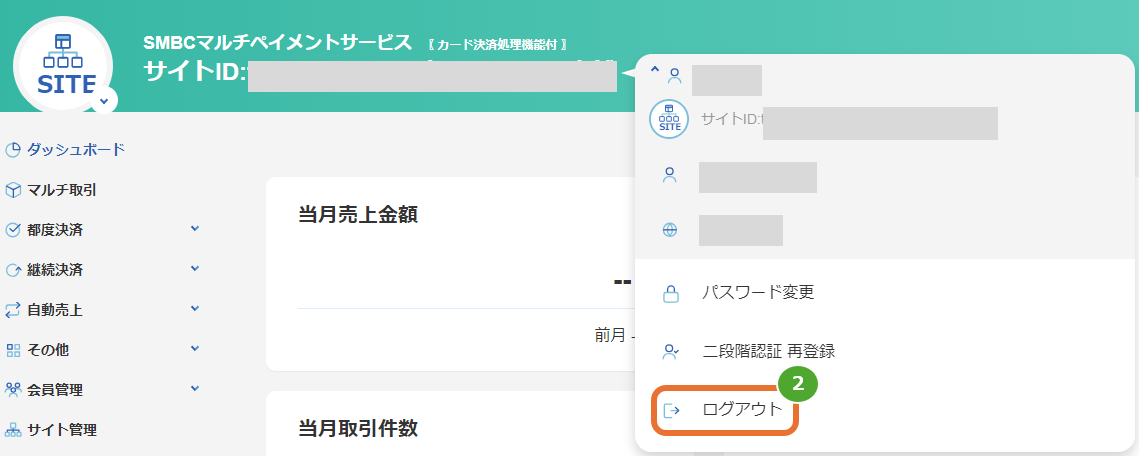Choose 二段階認証 再登録 from the user menu
Screen dimensions: 1140x456
coord(769,351)
